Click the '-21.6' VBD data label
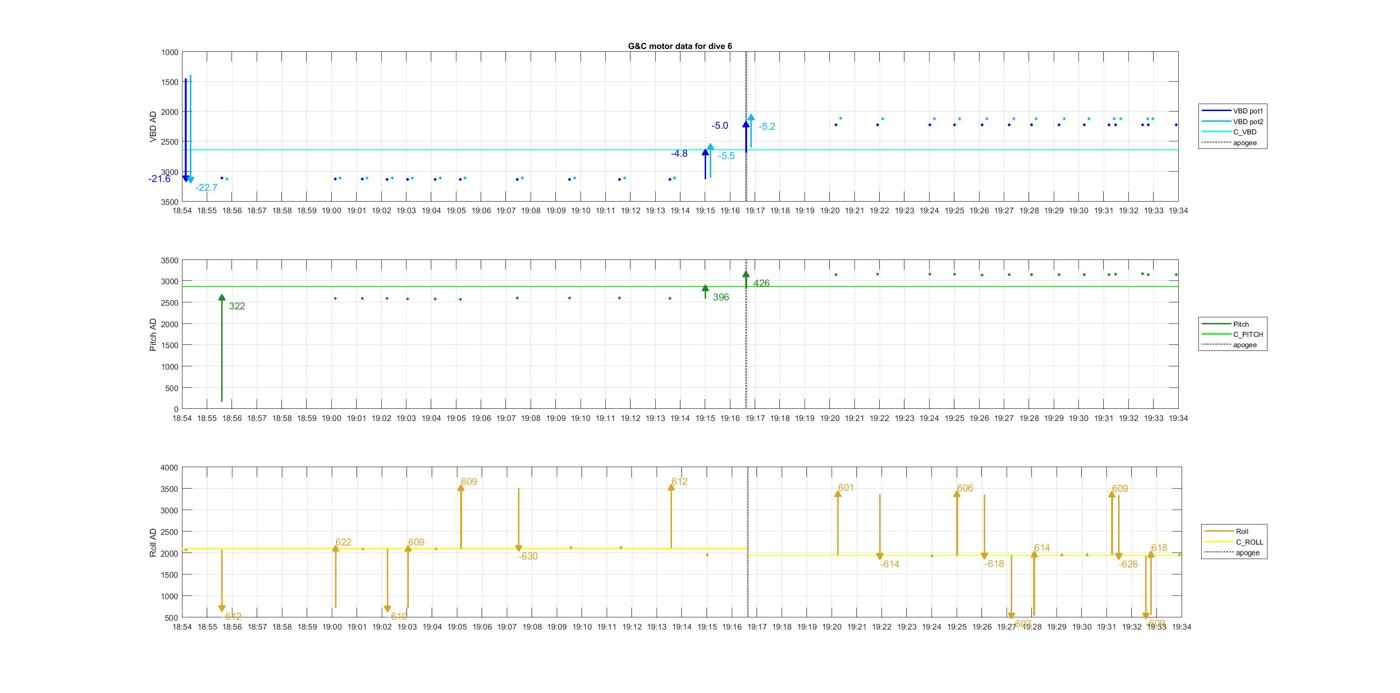This screenshot has height=693, width=1400. tap(160, 178)
